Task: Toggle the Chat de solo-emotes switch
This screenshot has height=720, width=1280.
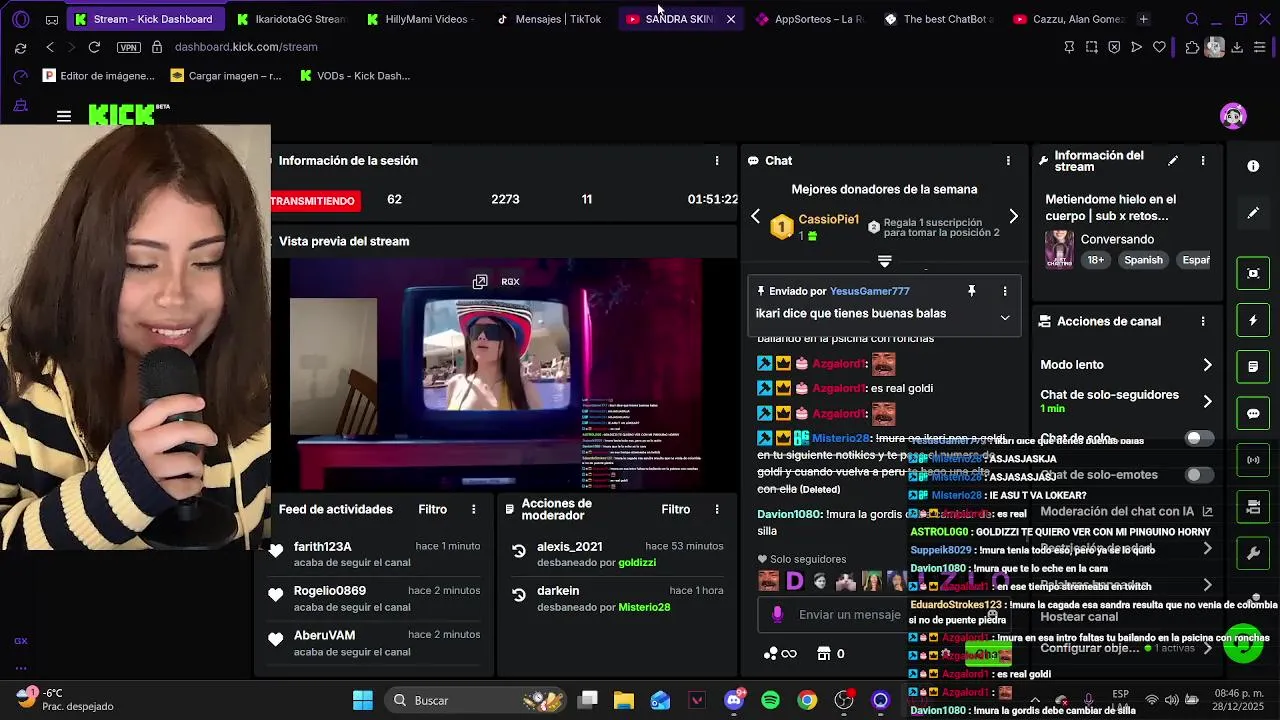Action: [1198, 475]
